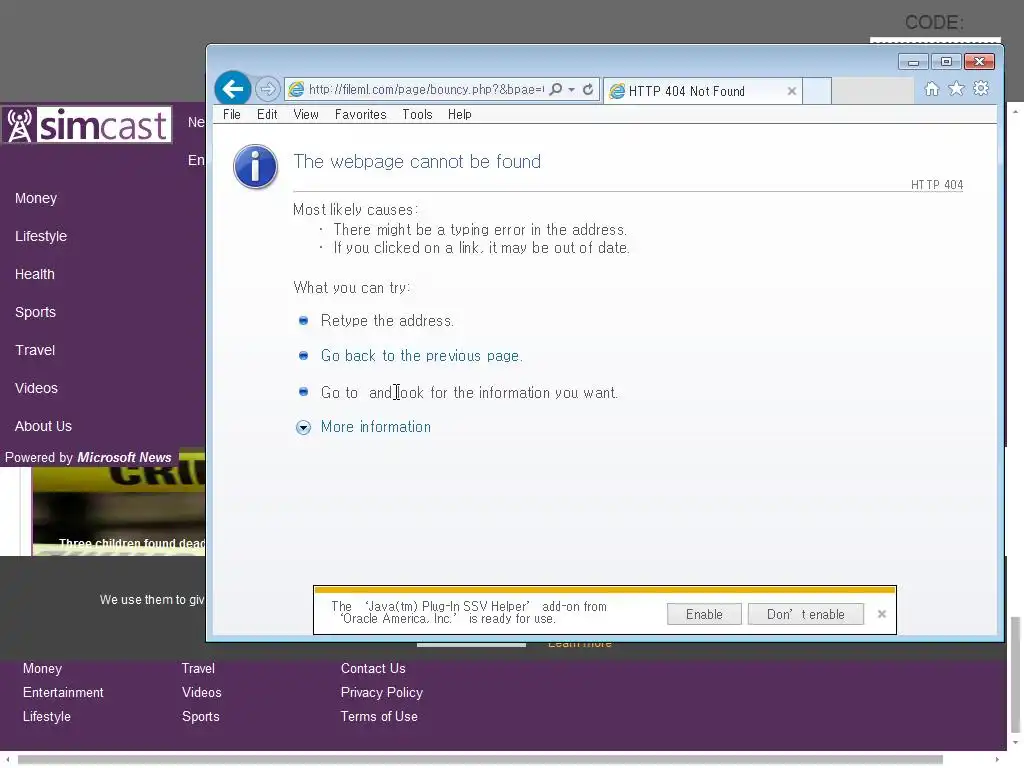
Task: Click the simcast logo
Action: tap(88, 125)
